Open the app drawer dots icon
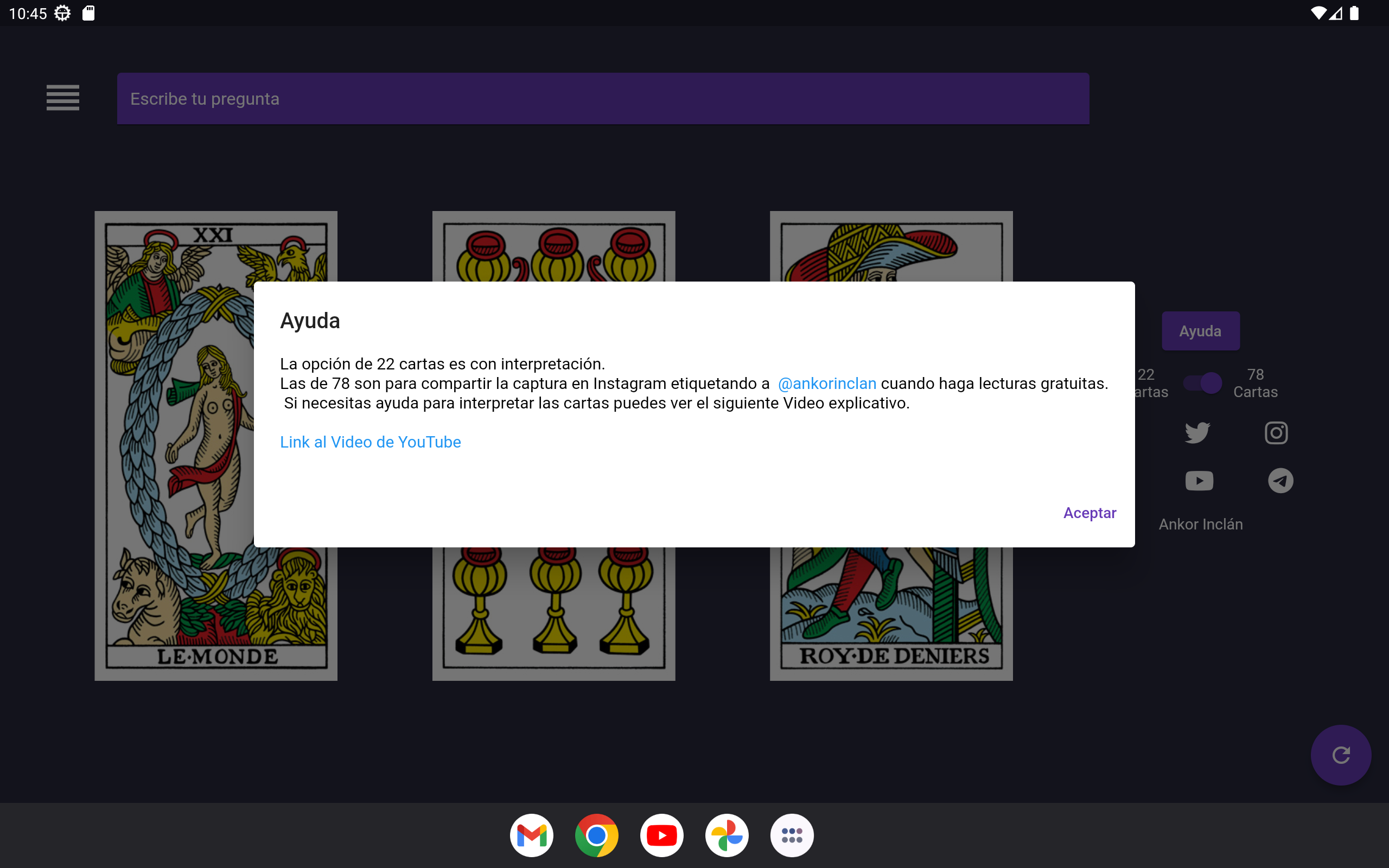The width and height of the screenshot is (1389, 868). tap(792, 835)
